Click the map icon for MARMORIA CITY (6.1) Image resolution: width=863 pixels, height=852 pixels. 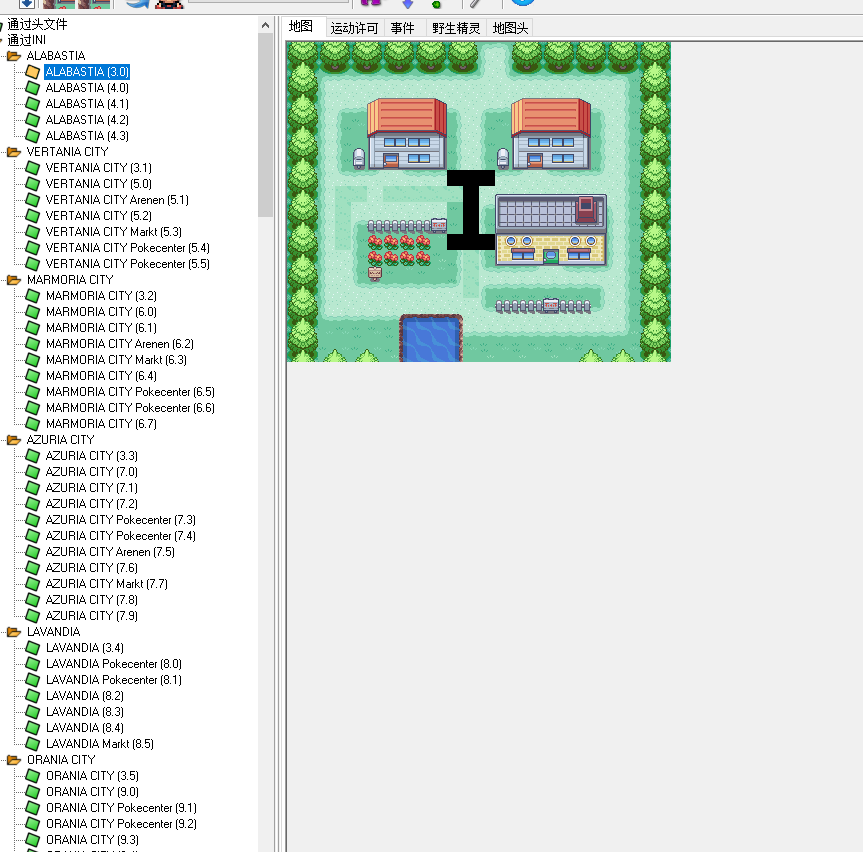32,327
